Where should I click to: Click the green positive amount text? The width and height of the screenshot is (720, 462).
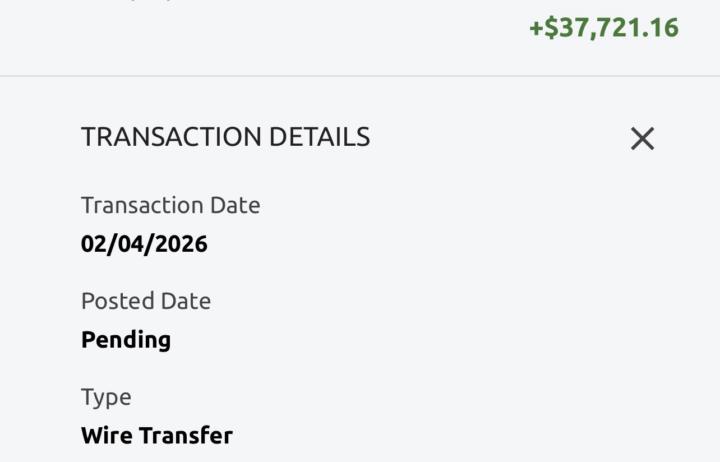604,28
